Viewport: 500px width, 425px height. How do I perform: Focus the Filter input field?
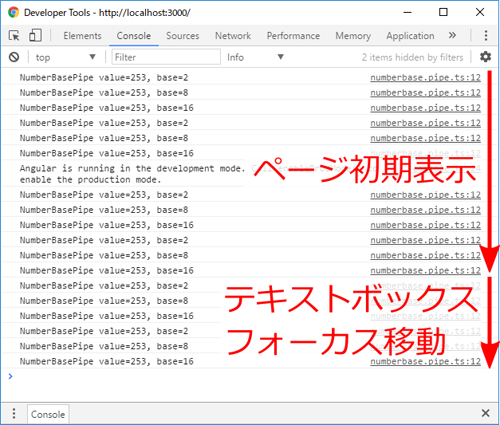tap(166, 57)
